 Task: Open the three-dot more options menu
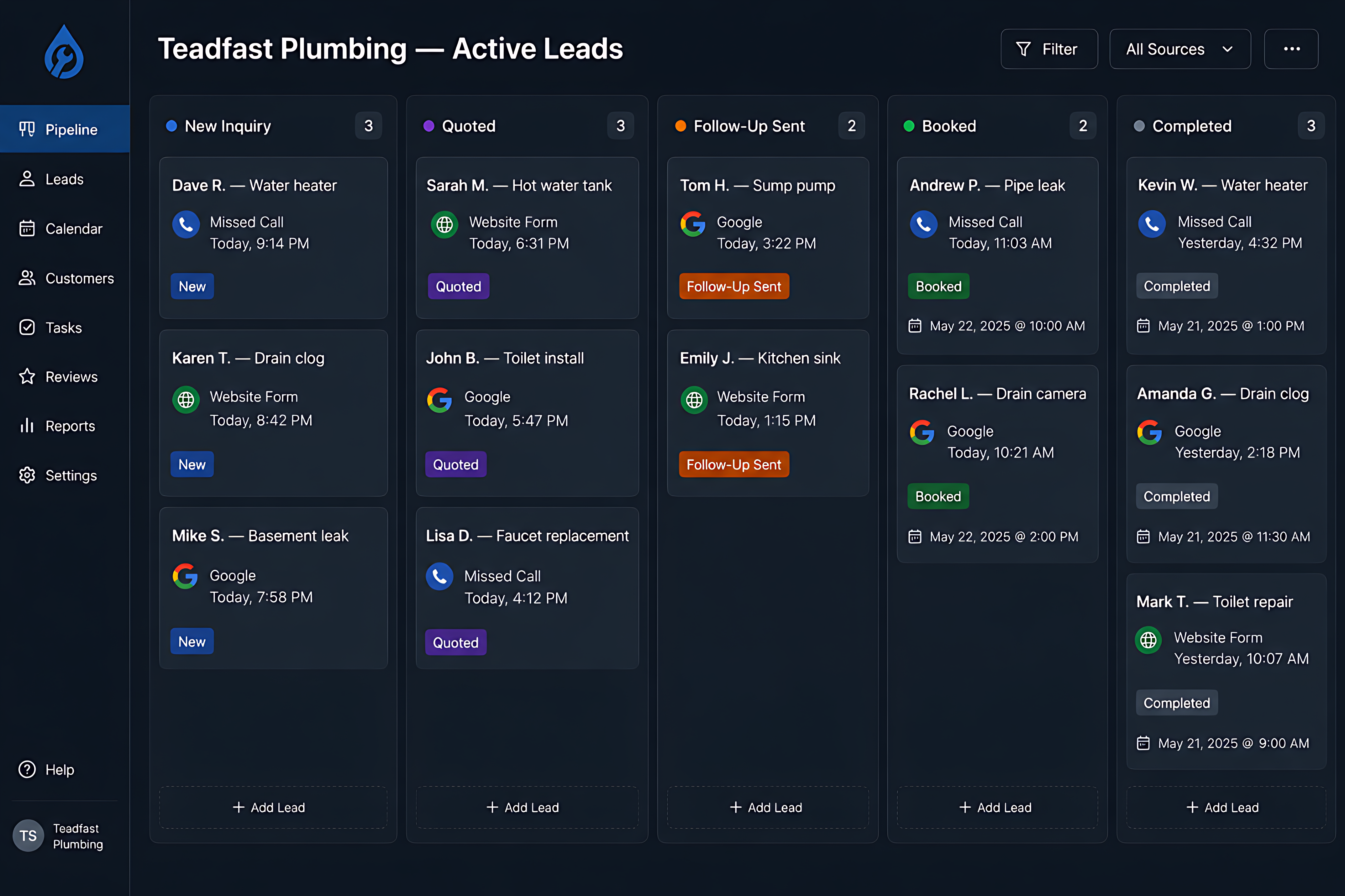pyautogui.click(x=1291, y=49)
